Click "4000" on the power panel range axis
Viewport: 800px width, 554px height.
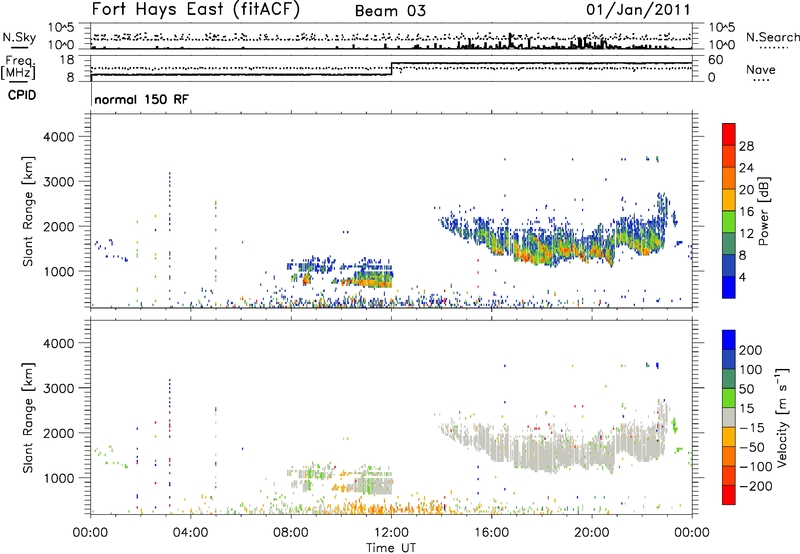click(x=58, y=137)
